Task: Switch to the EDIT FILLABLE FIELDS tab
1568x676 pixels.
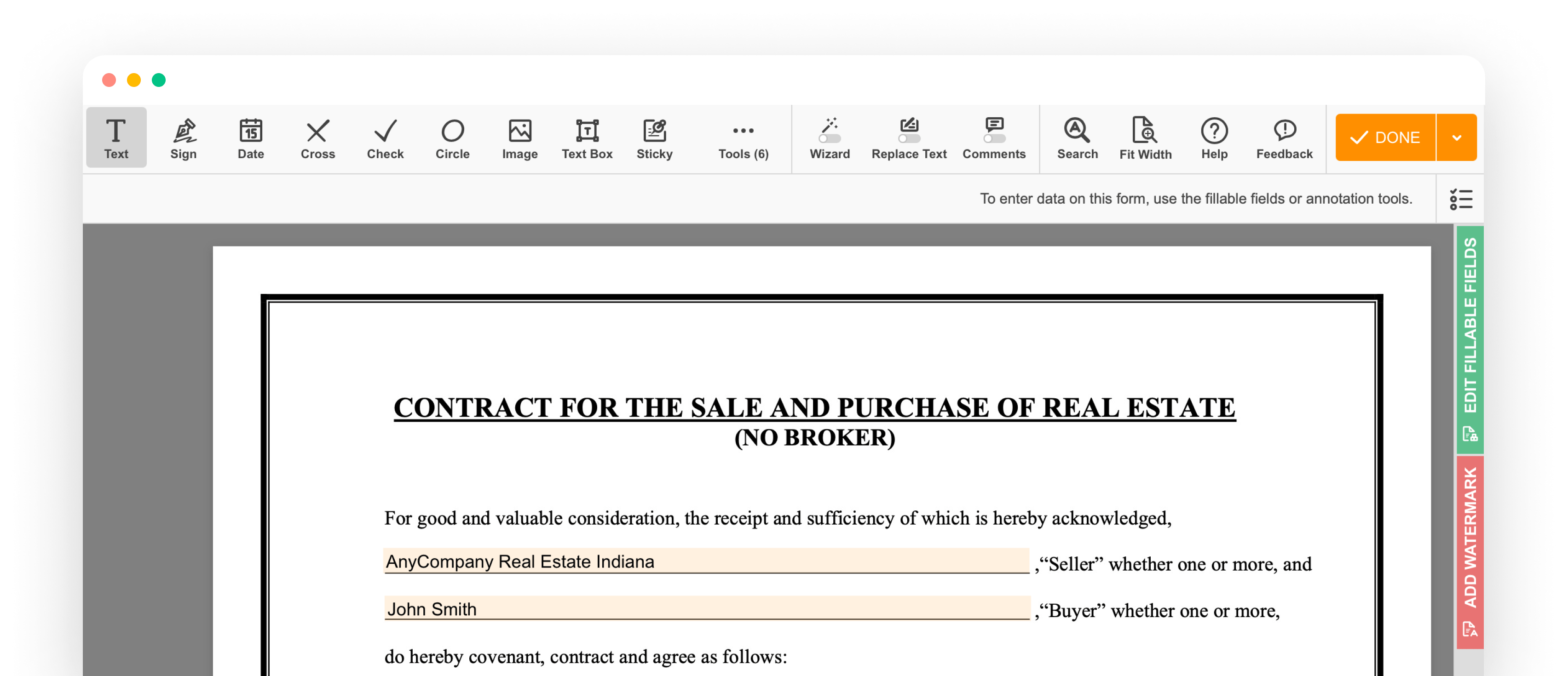Action: [x=1470, y=341]
